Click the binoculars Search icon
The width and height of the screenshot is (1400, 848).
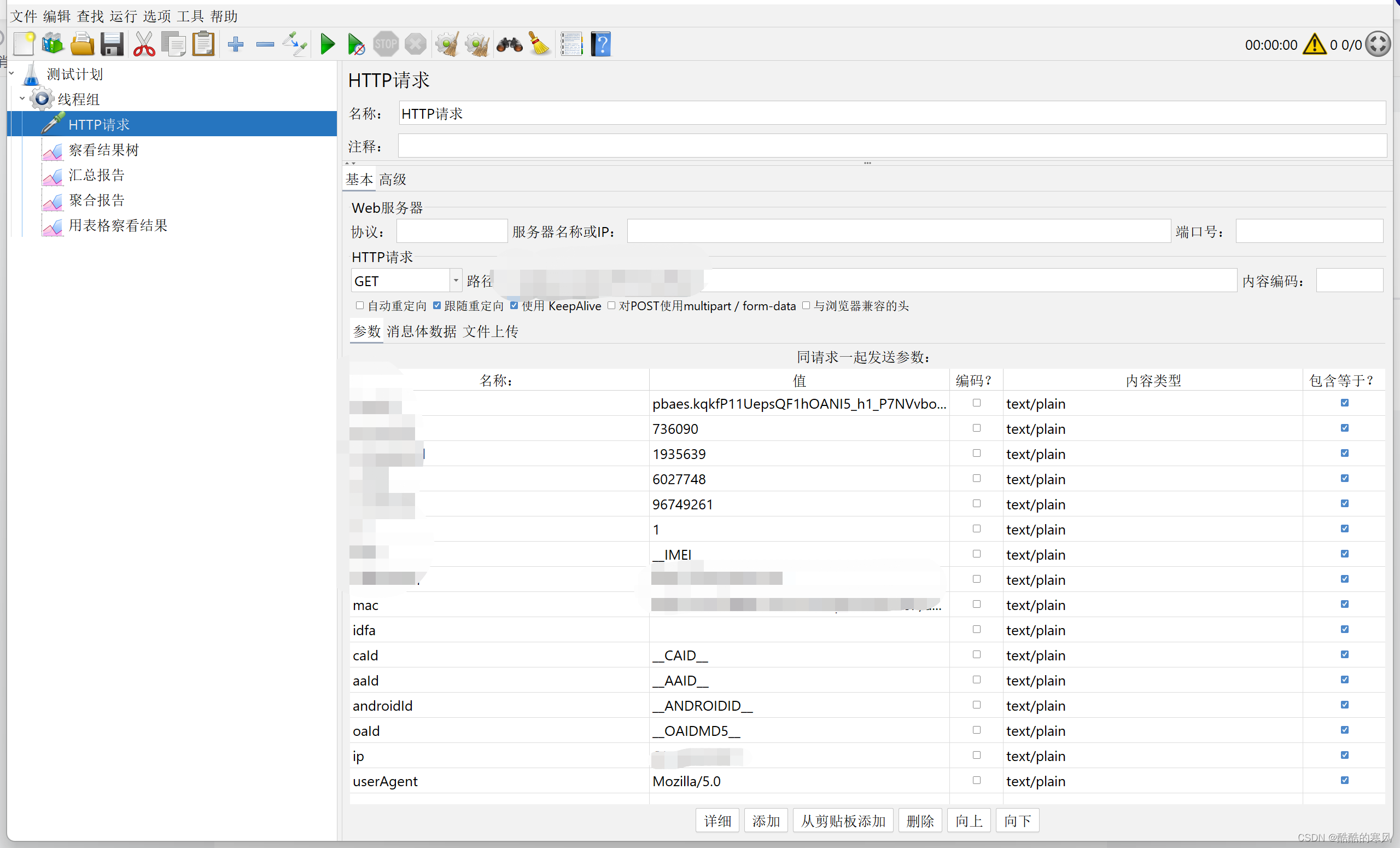tap(509, 44)
